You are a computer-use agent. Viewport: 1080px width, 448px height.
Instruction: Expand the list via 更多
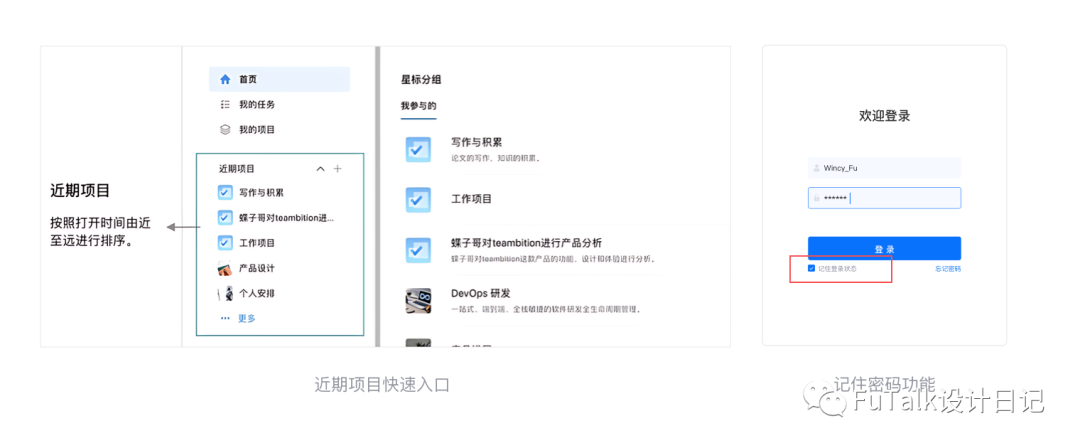click(247, 318)
